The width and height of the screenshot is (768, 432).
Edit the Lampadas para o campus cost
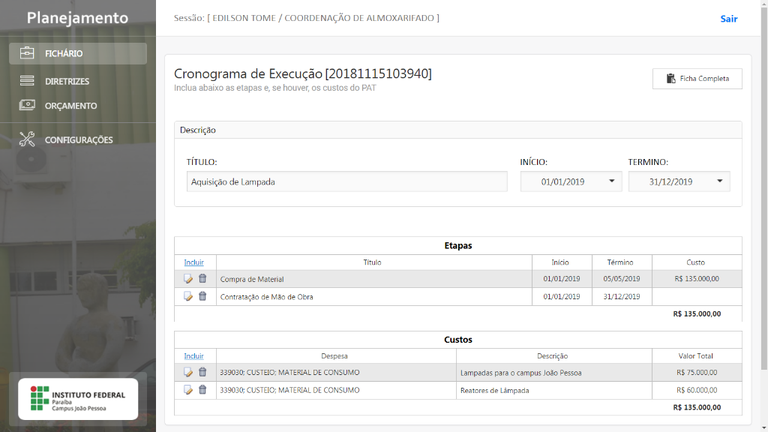pyautogui.click(x=188, y=373)
